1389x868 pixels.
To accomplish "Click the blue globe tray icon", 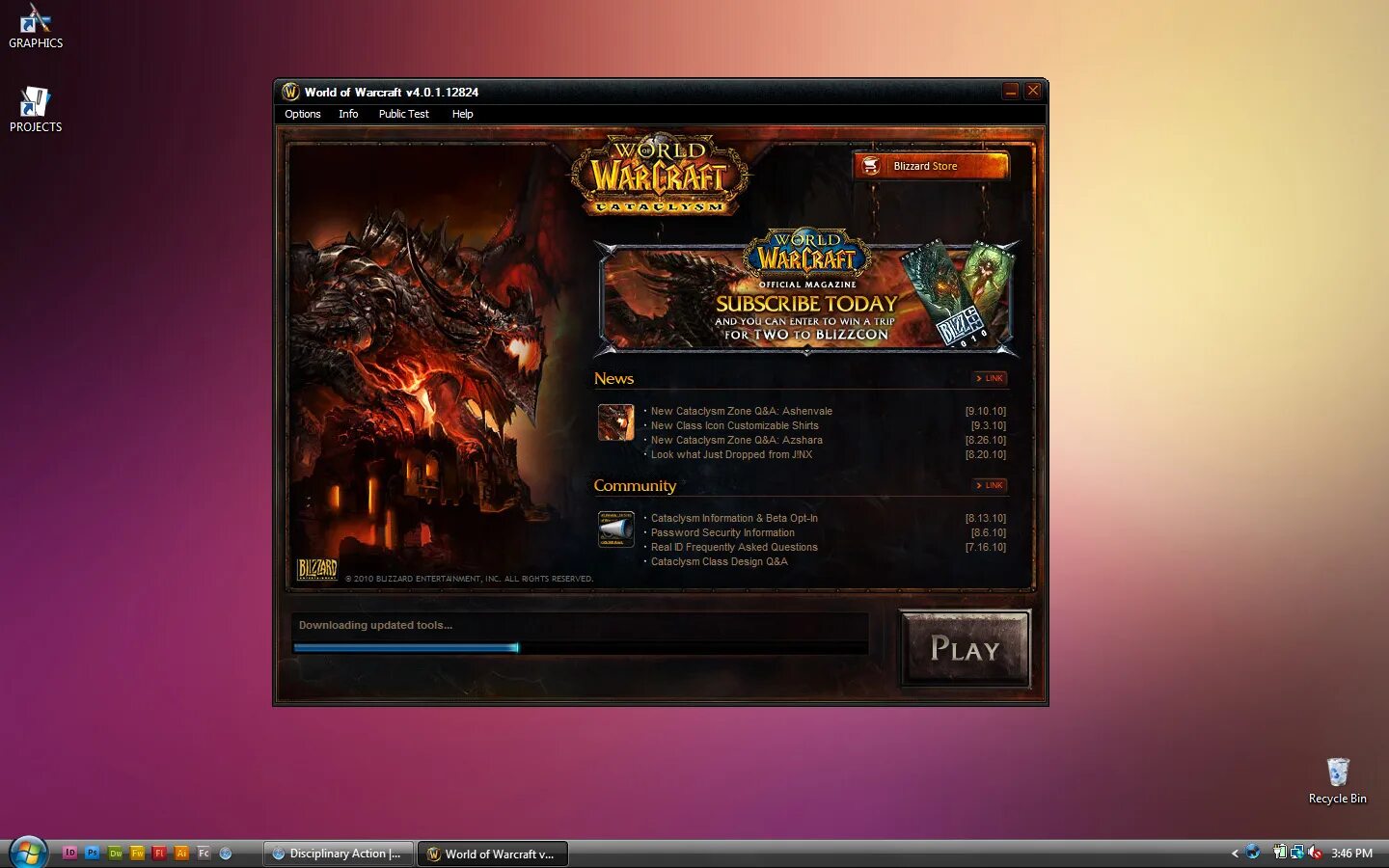I will 1252,852.
